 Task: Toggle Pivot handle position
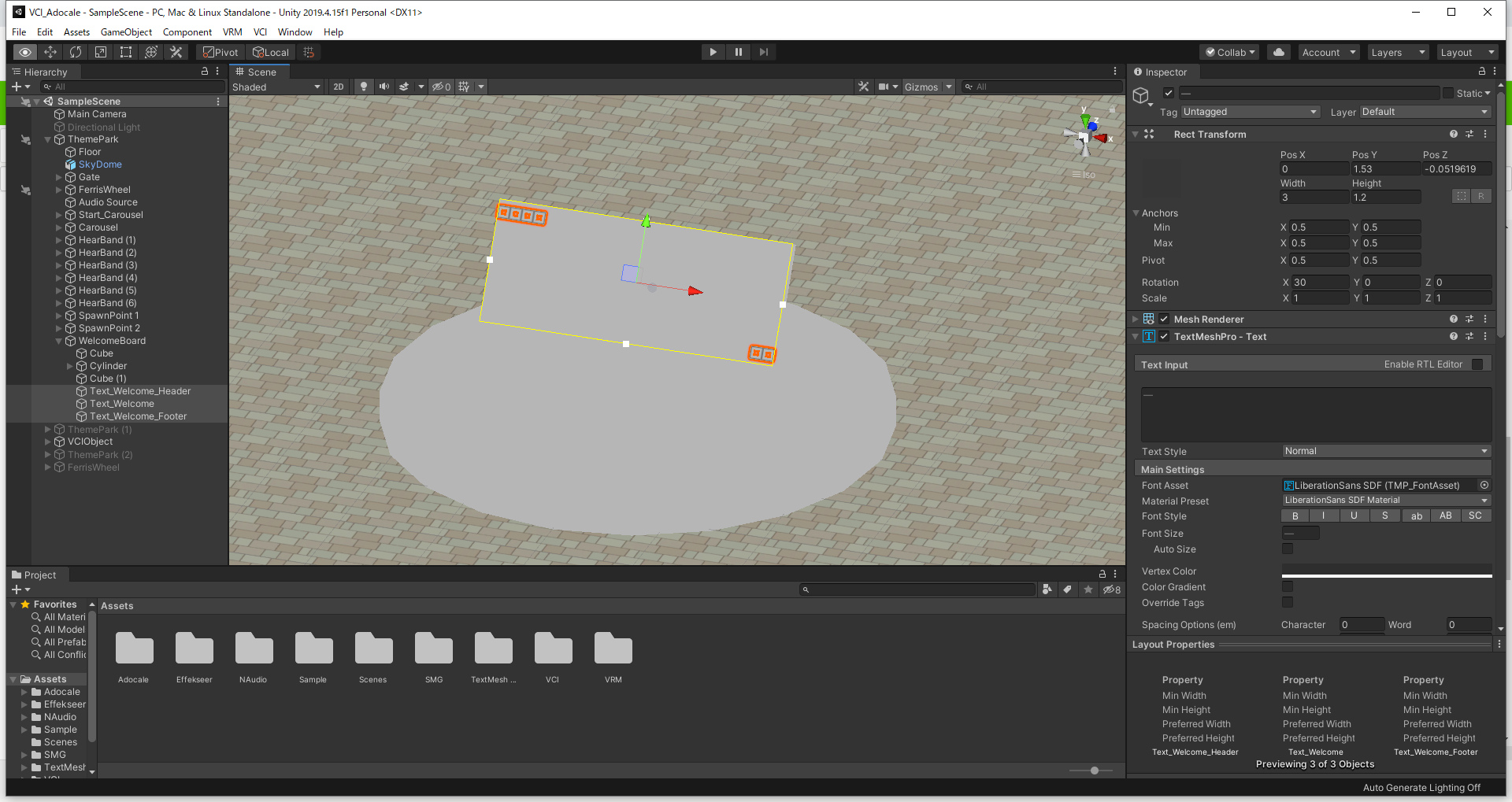pos(220,52)
